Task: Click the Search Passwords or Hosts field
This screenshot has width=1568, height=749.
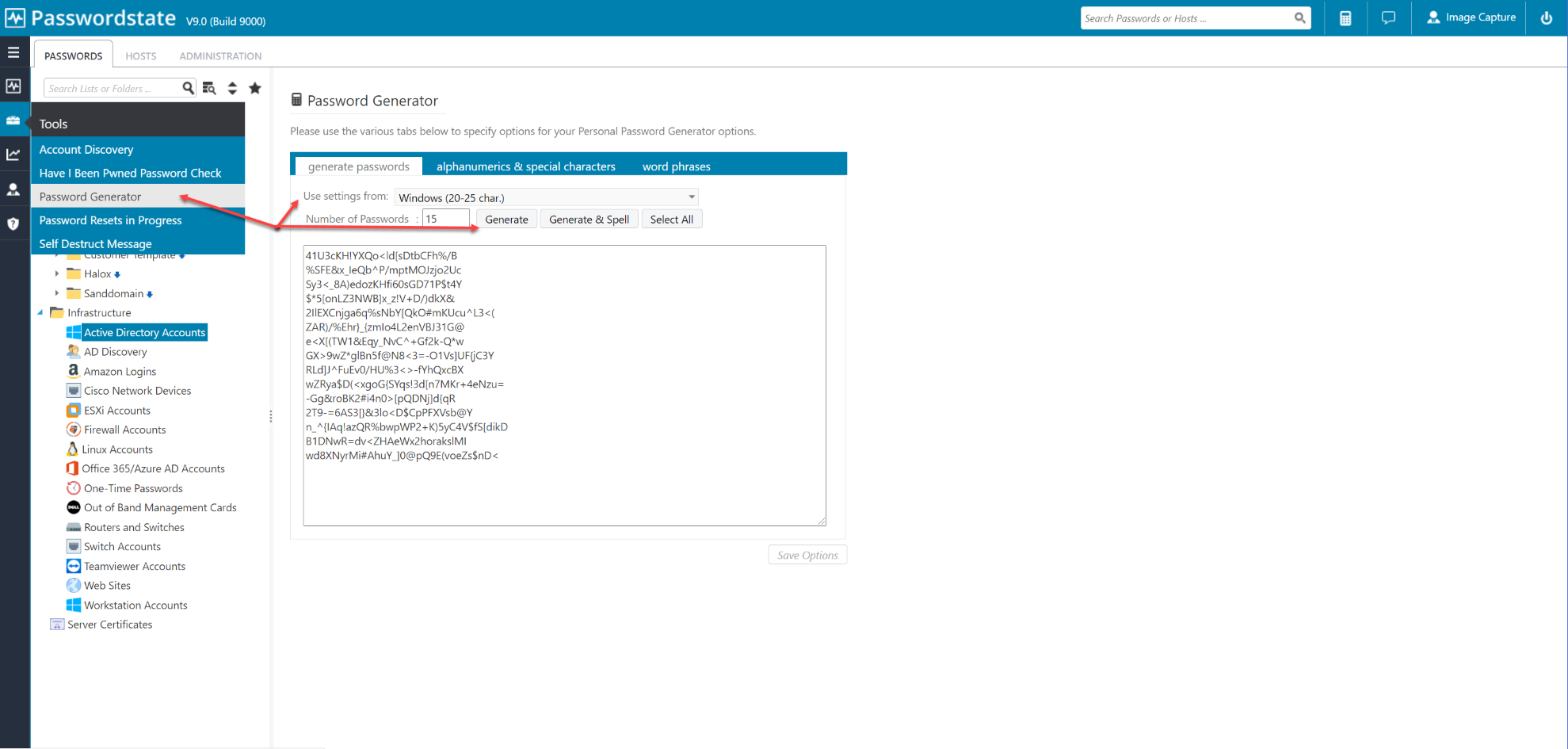Action: pyautogui.click(x=1187, y=18)
